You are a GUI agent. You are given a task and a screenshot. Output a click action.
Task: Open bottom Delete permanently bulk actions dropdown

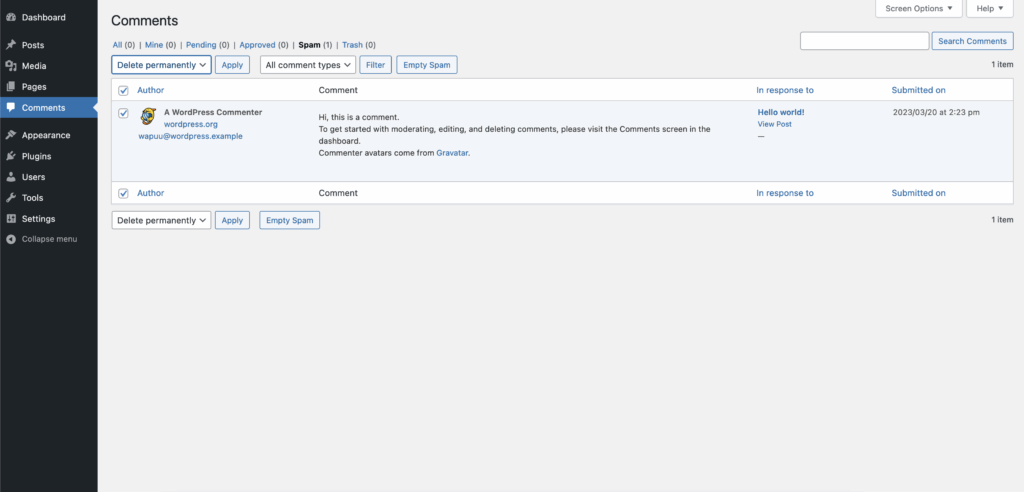(x=161, y=220)
